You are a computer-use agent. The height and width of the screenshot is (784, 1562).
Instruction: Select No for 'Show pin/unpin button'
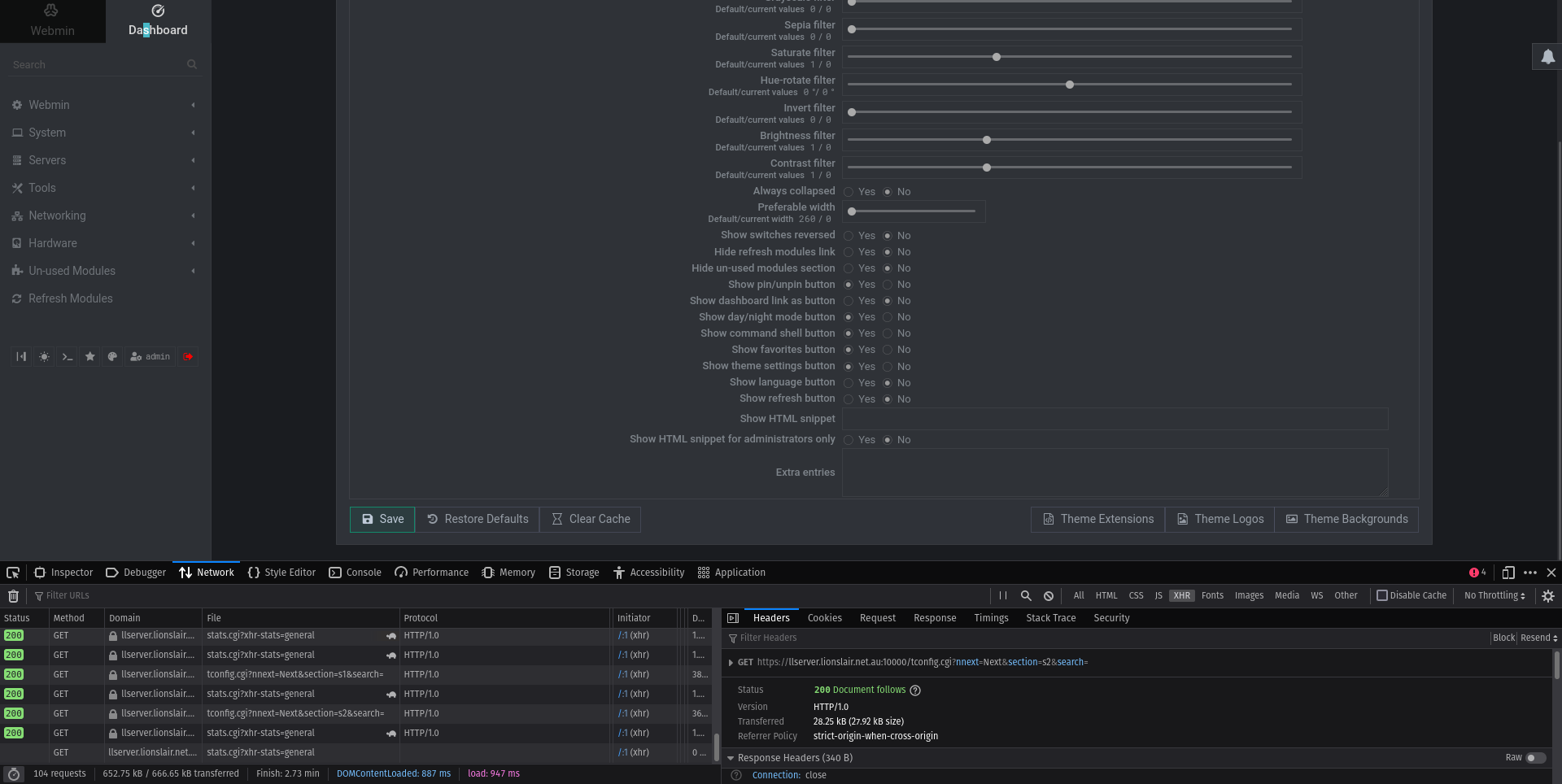(888, 285)
